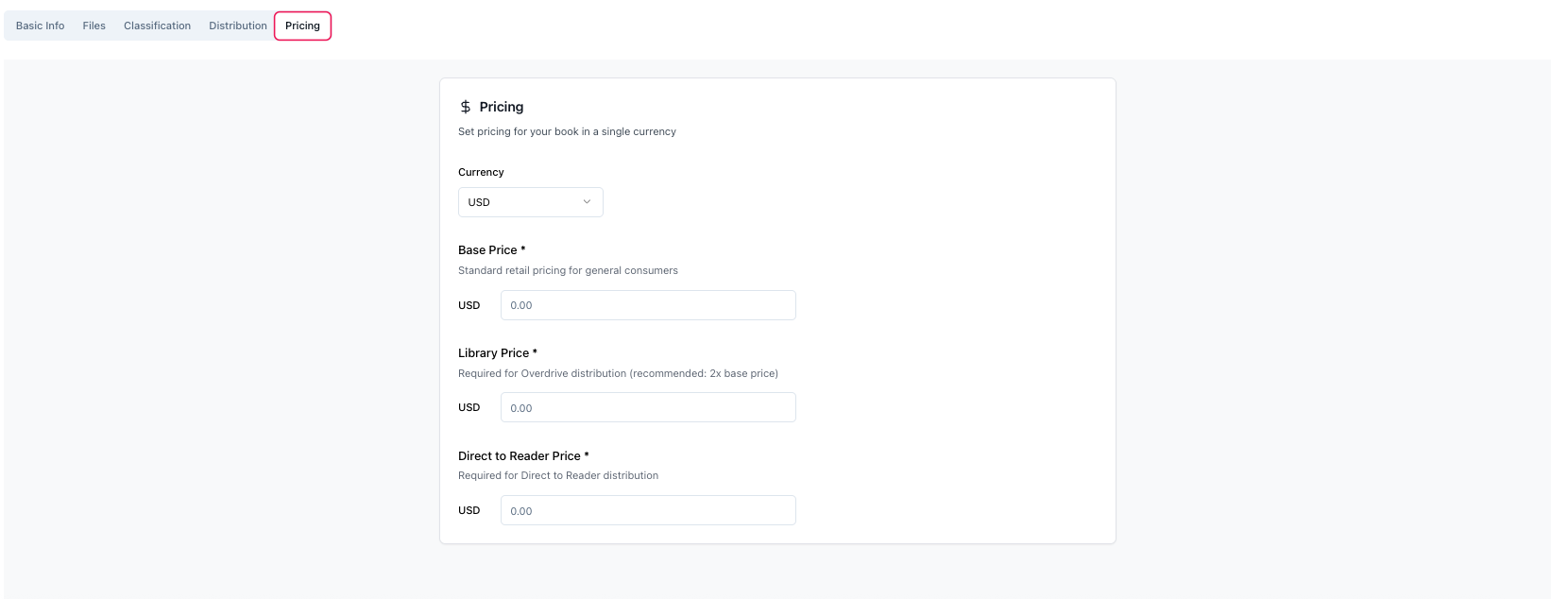Click into the Library Price field
Image resolution: width=1568 pixels, height=599 pixels.
[648, 408]
